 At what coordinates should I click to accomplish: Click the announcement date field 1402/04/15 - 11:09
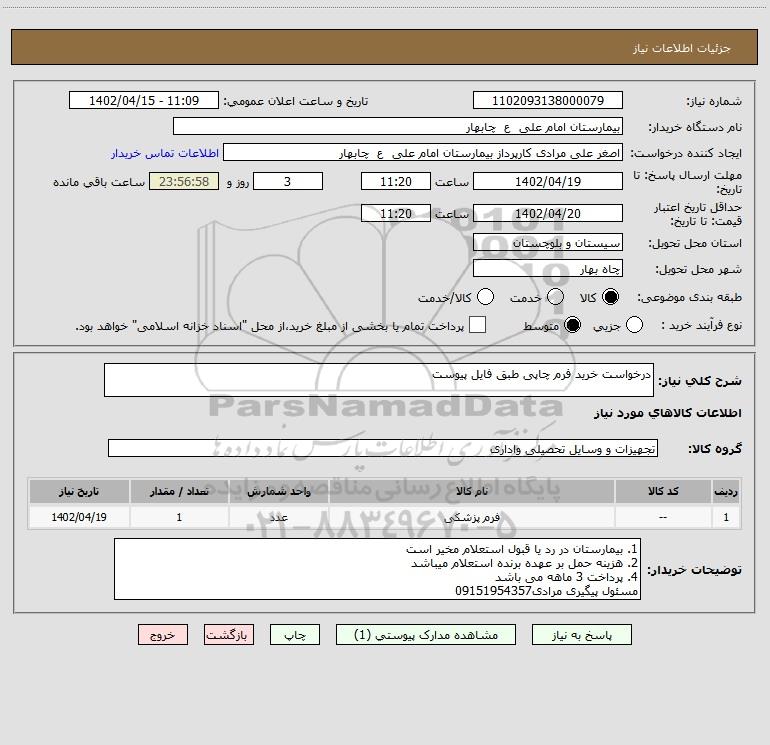click(144, 101)
